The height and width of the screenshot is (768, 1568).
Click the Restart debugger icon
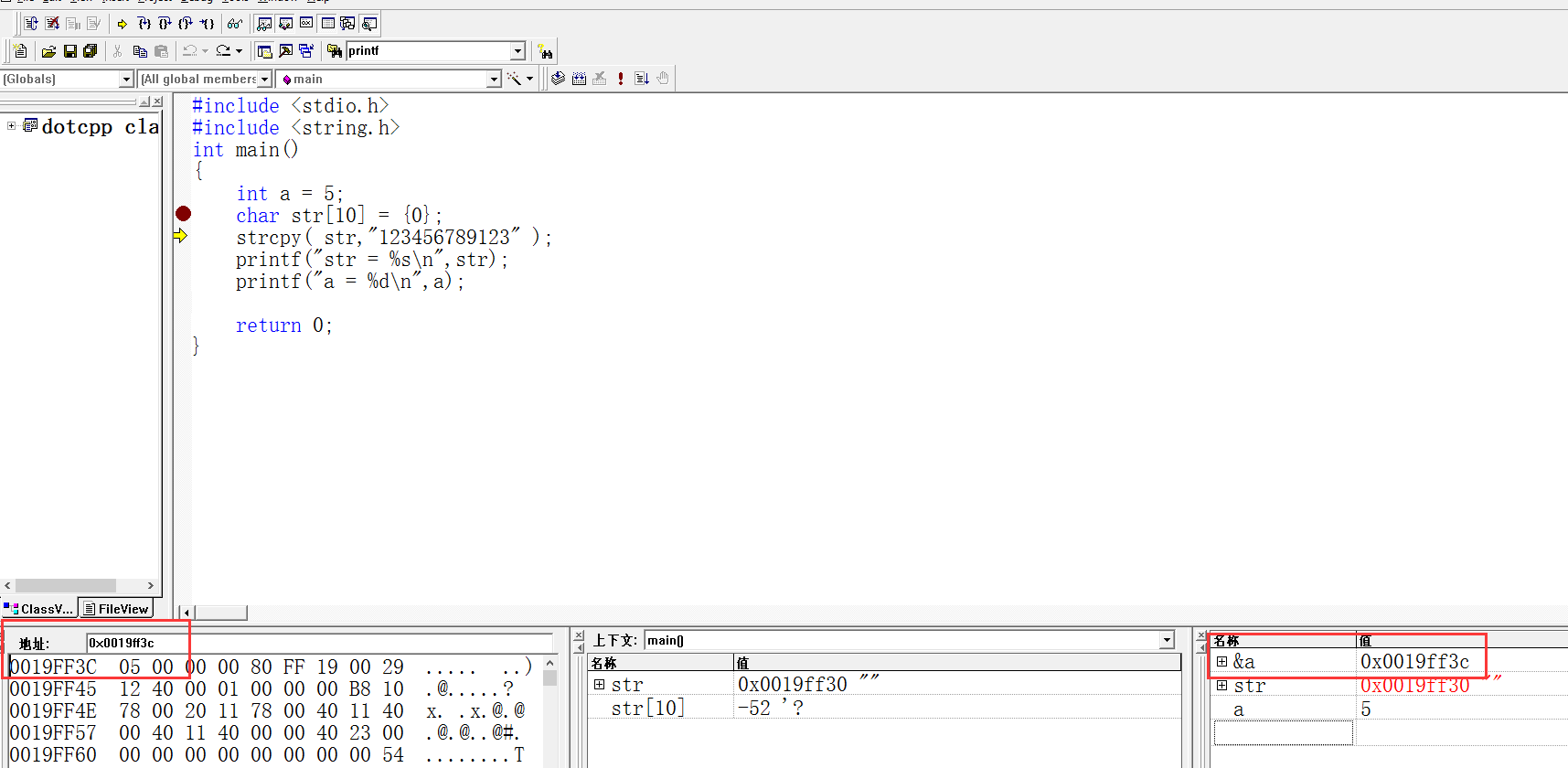click(x=31, y=24)
